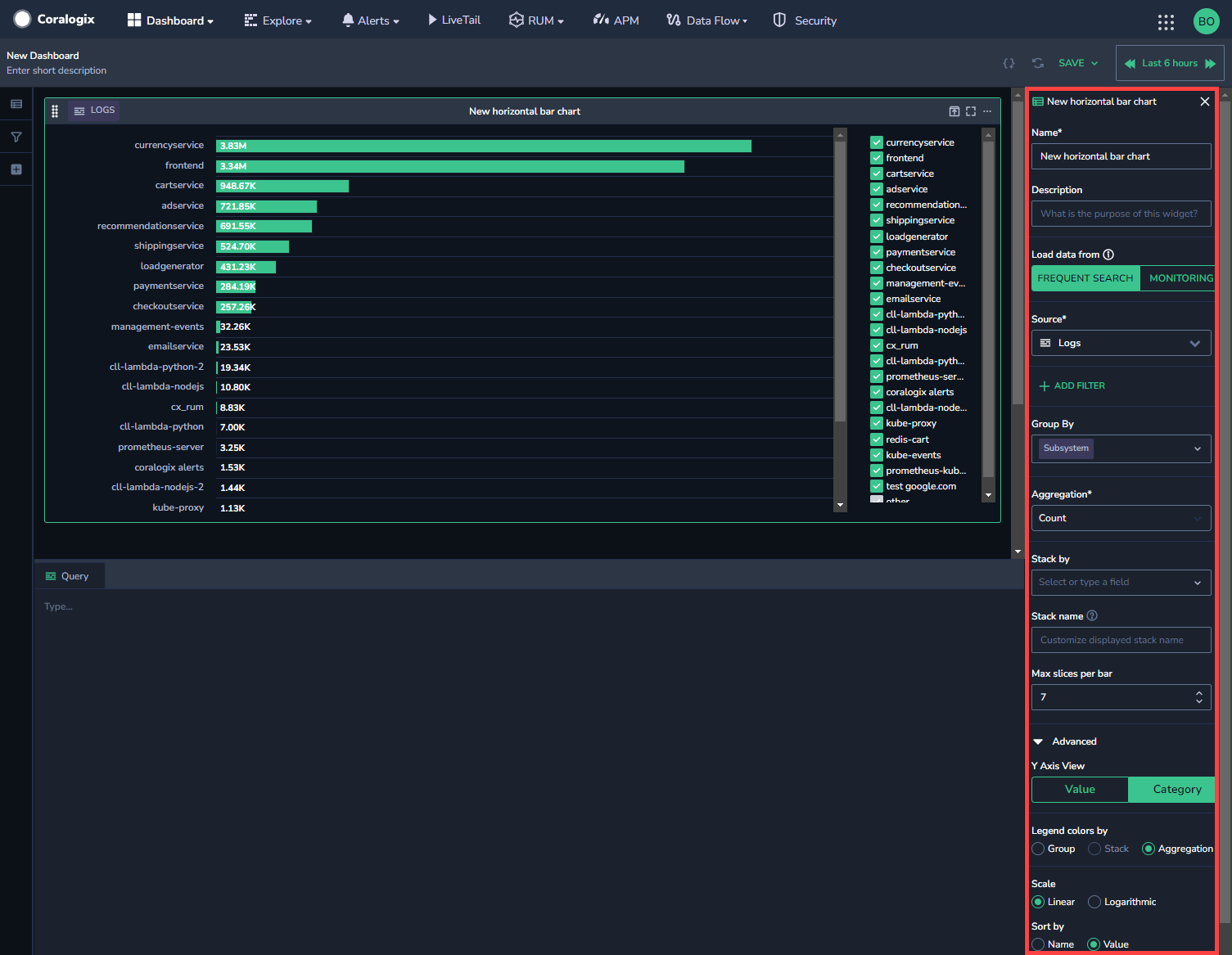This screenshot has width=1232, height=955.
Task: Click the LiveTail play icon
Action: (x=432, y=20)
